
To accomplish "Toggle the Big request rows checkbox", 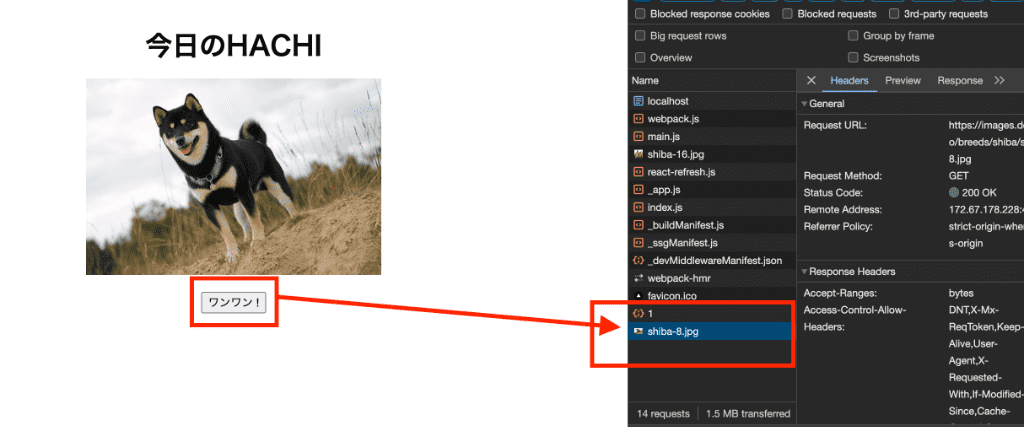I will coord(640,36).
